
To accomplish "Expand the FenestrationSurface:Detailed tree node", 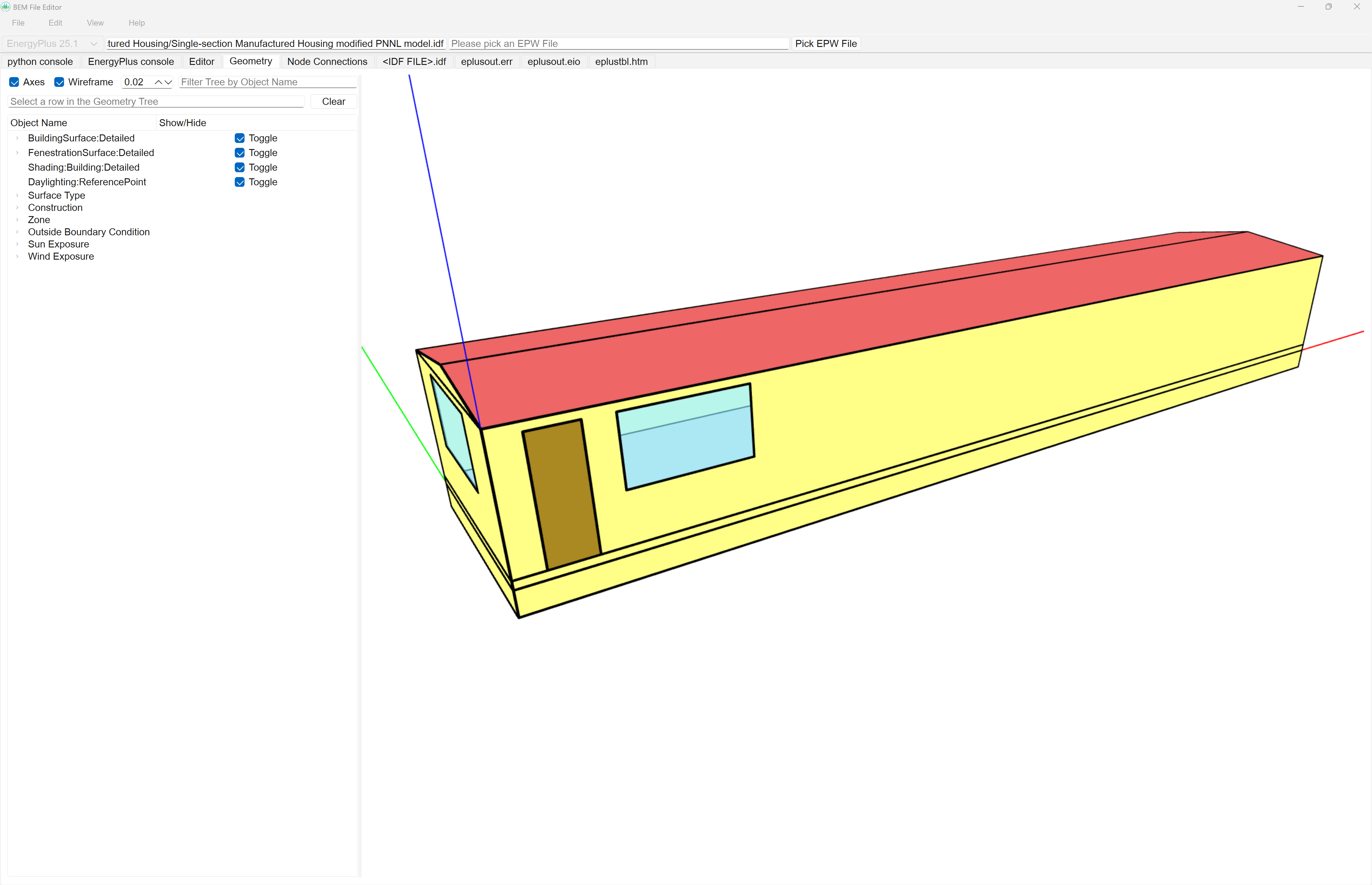I will click(17, 153).
